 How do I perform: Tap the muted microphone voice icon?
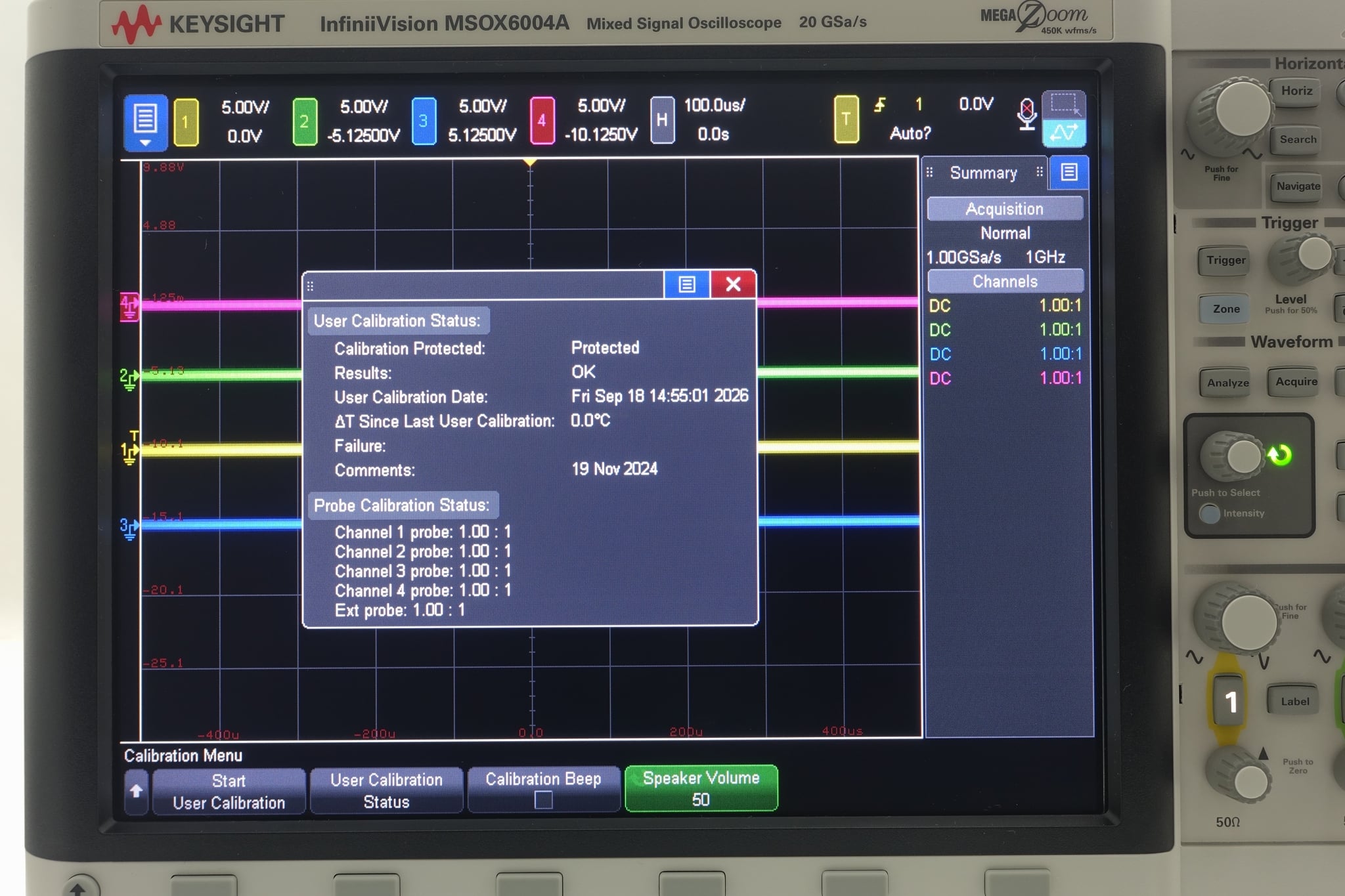pyautogui.click(x=1026, y=114)
